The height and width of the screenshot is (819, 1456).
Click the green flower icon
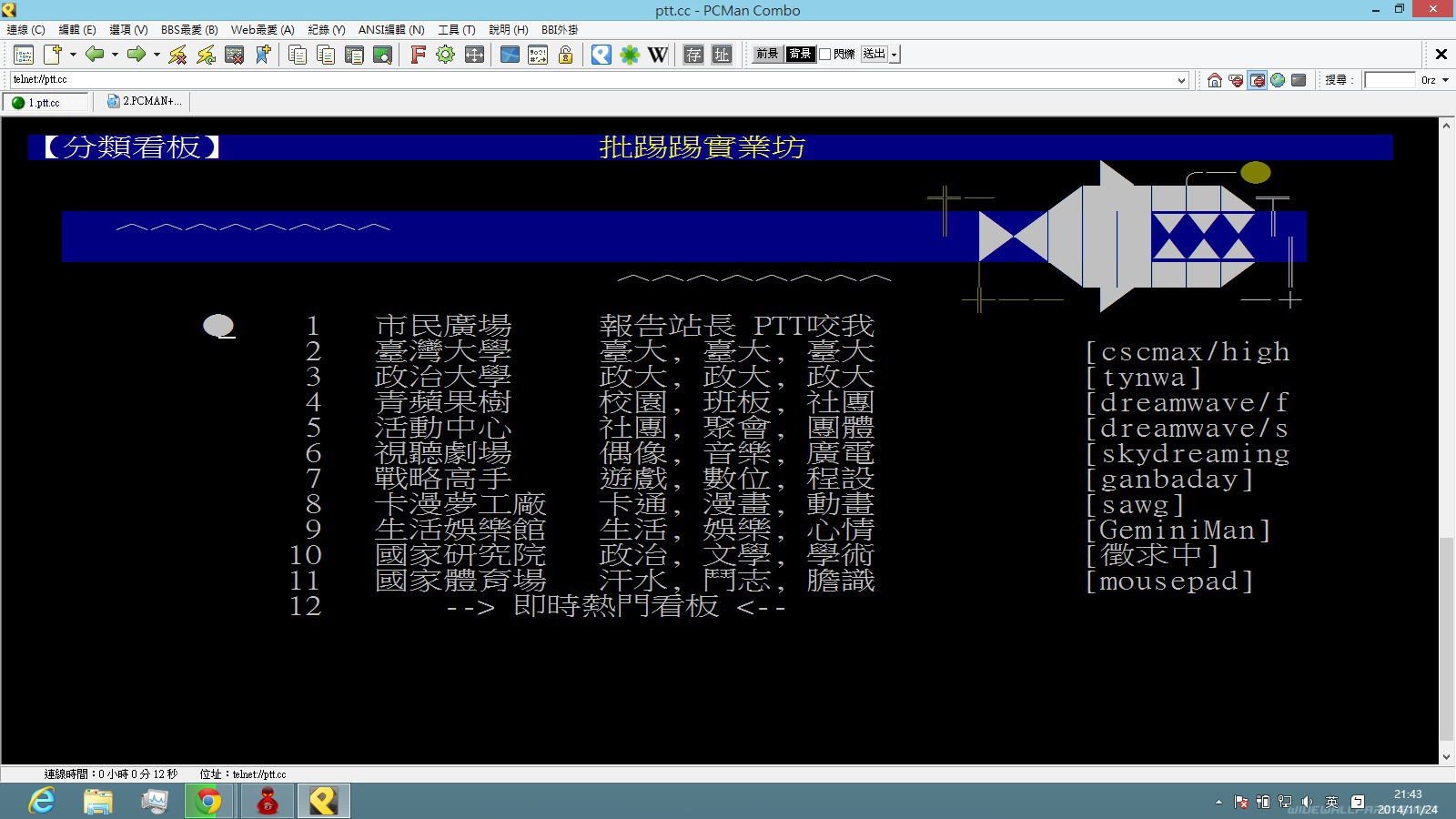click(630, 55)
